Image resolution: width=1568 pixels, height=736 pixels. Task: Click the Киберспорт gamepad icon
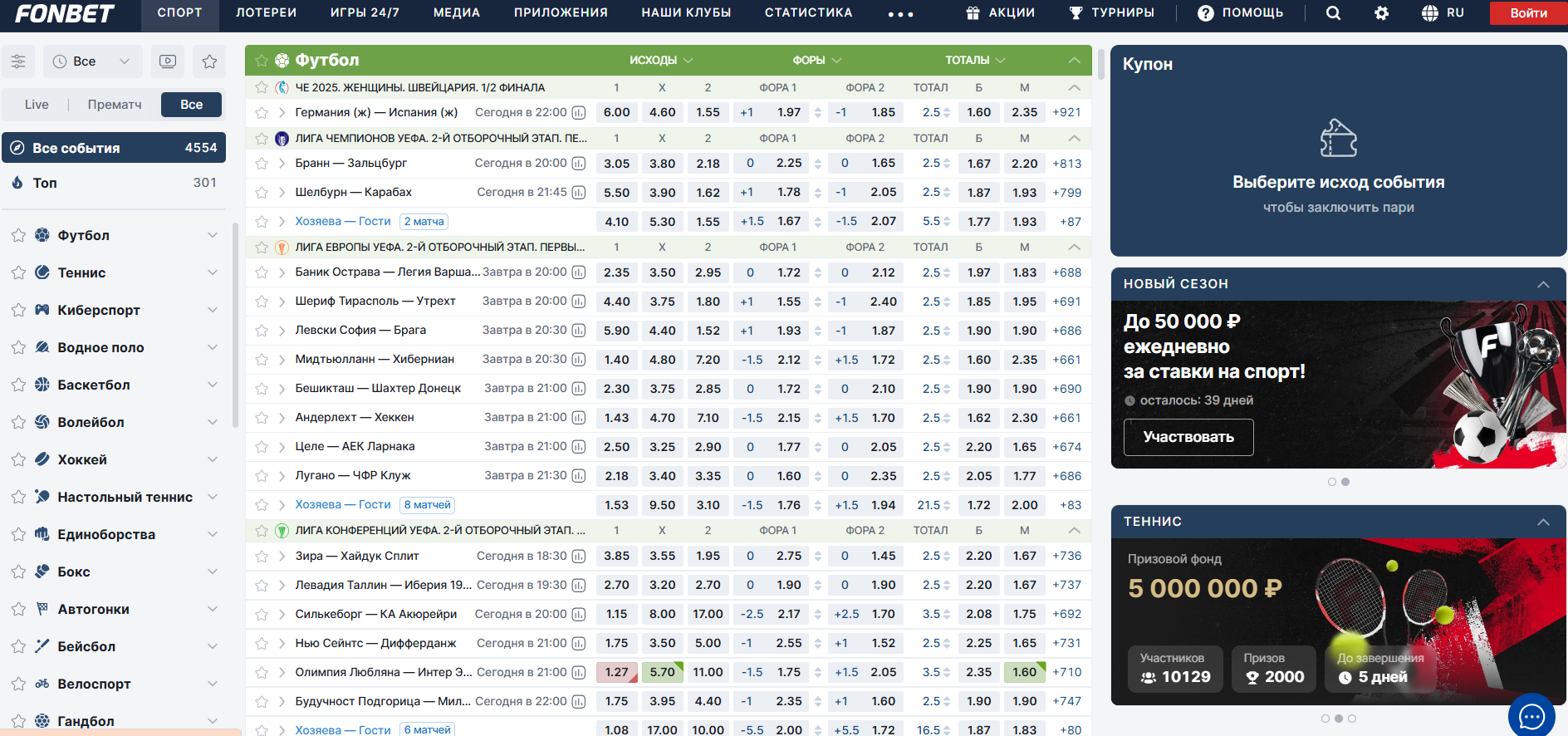[42, 310]
